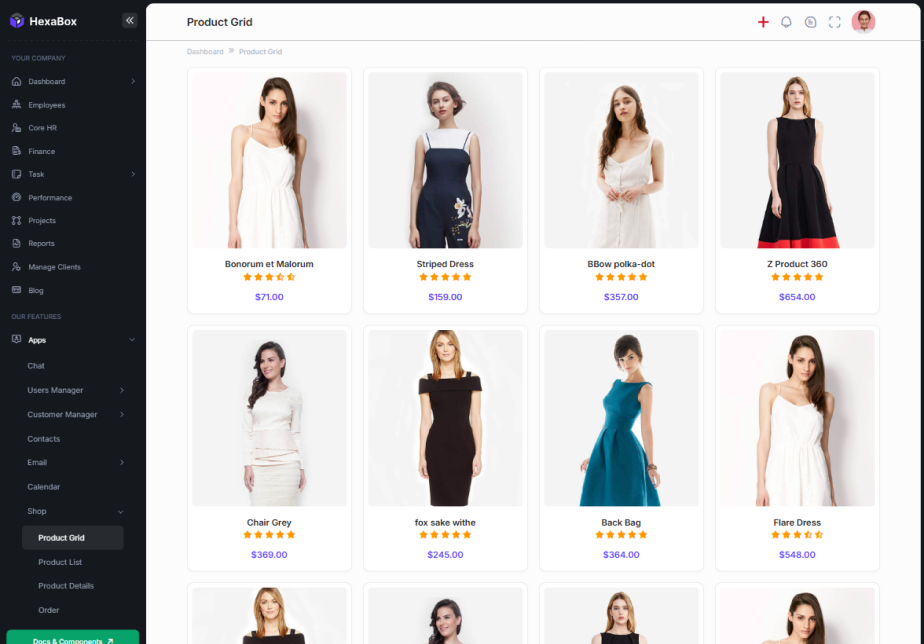
Task: Open the Back Bag product title
Action: coord(621,523)
